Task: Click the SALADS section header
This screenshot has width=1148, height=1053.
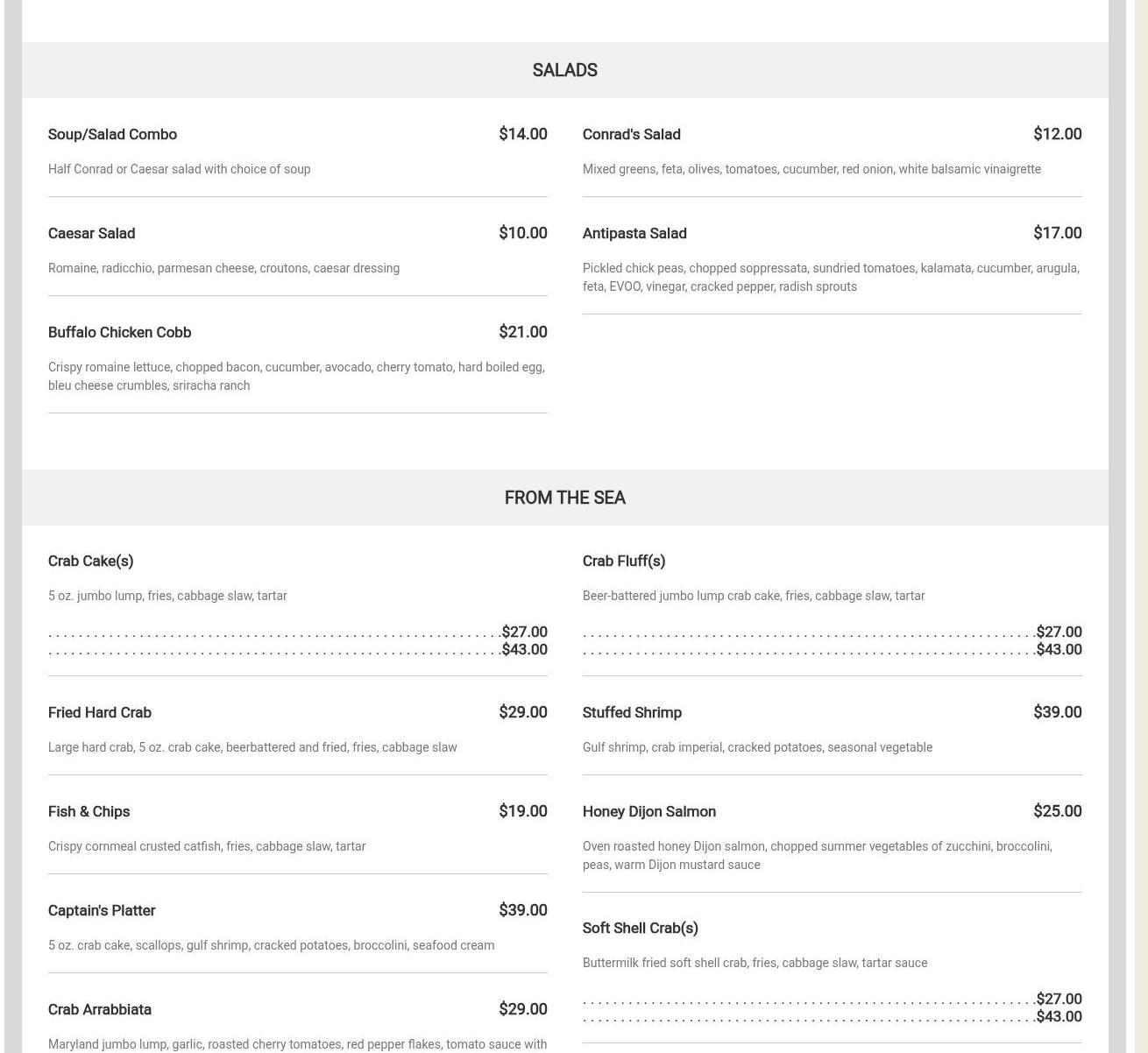Action: click(564, 70)
